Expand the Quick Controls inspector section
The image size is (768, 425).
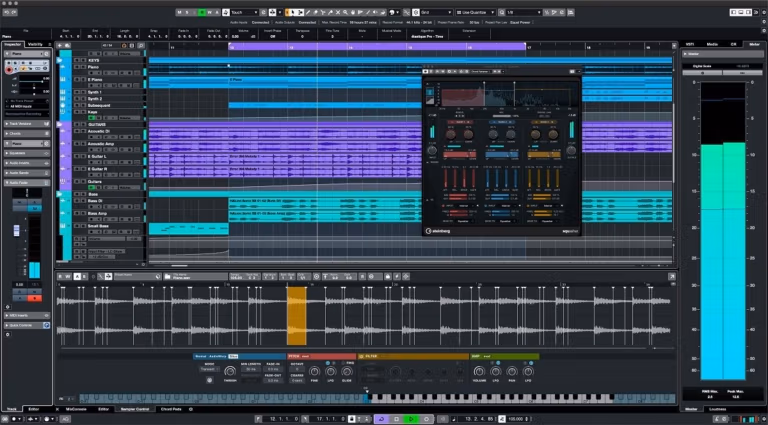[x=27, y=325]
